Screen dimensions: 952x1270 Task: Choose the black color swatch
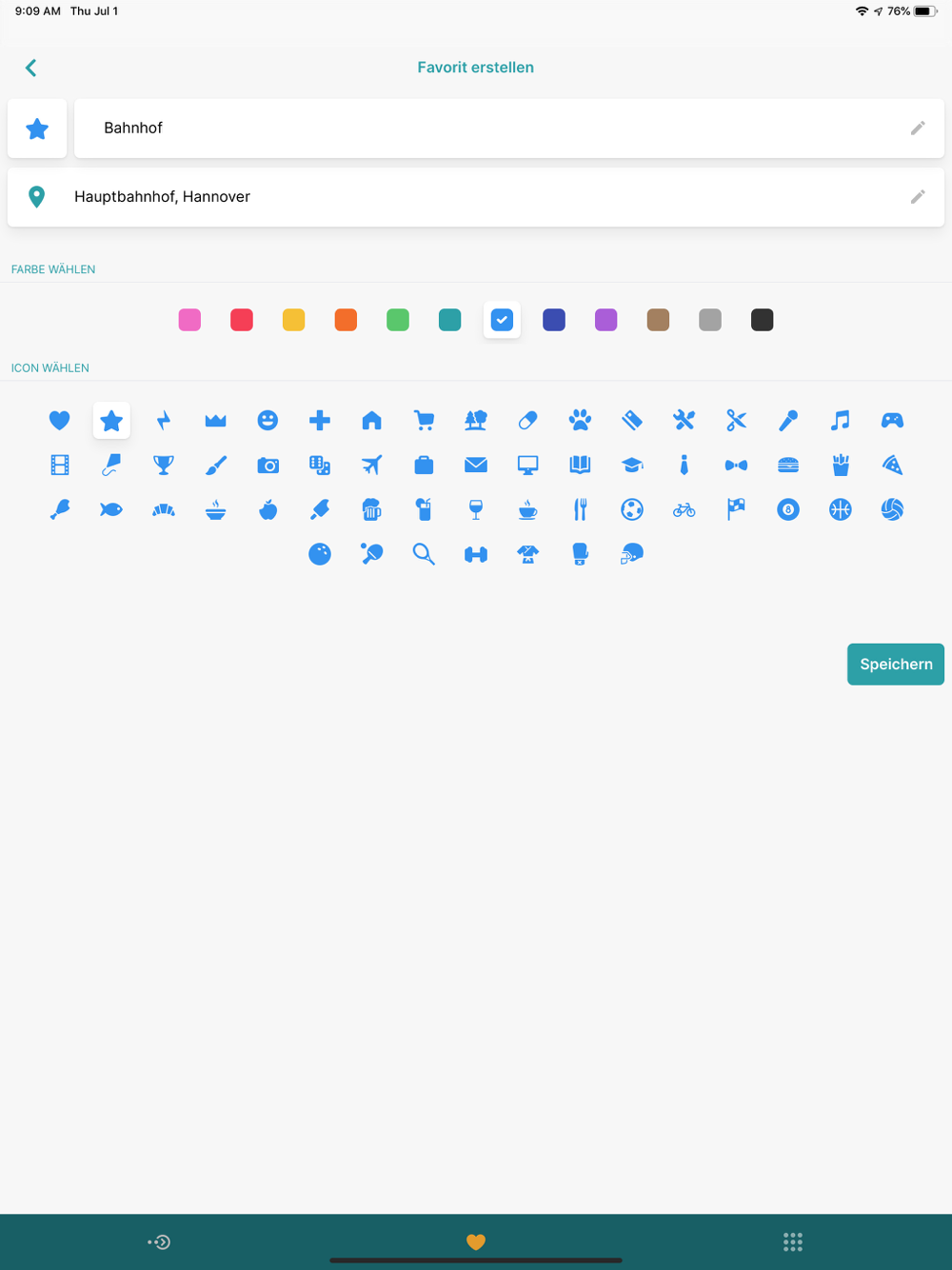[763, 320]
